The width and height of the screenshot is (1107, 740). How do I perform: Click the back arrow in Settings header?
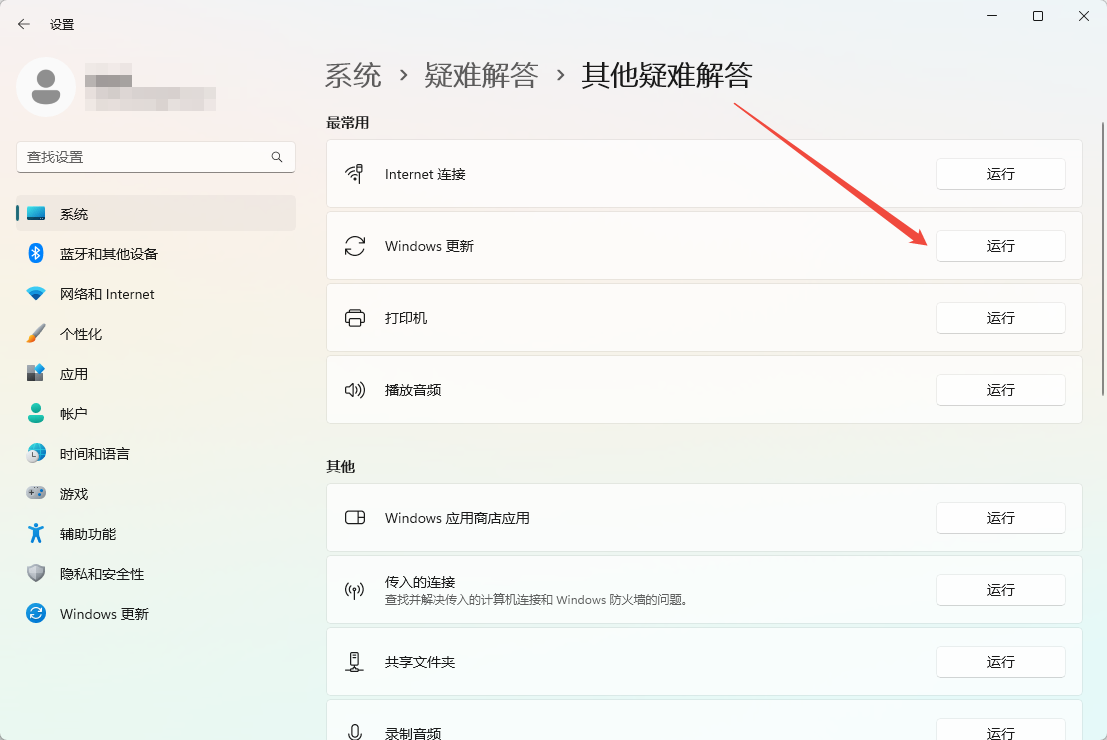(x=24, y=24)
